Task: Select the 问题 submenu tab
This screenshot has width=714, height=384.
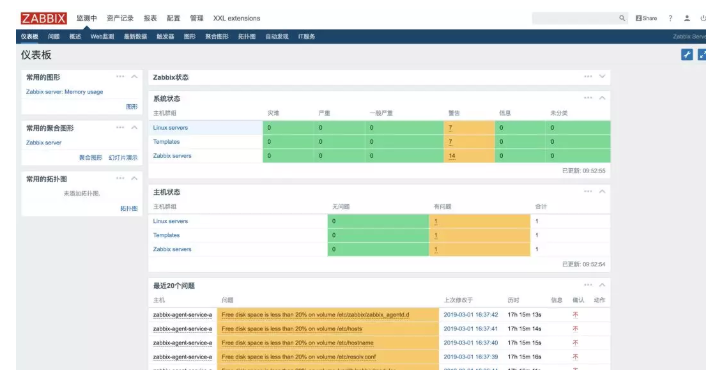Action: point(54,36)
